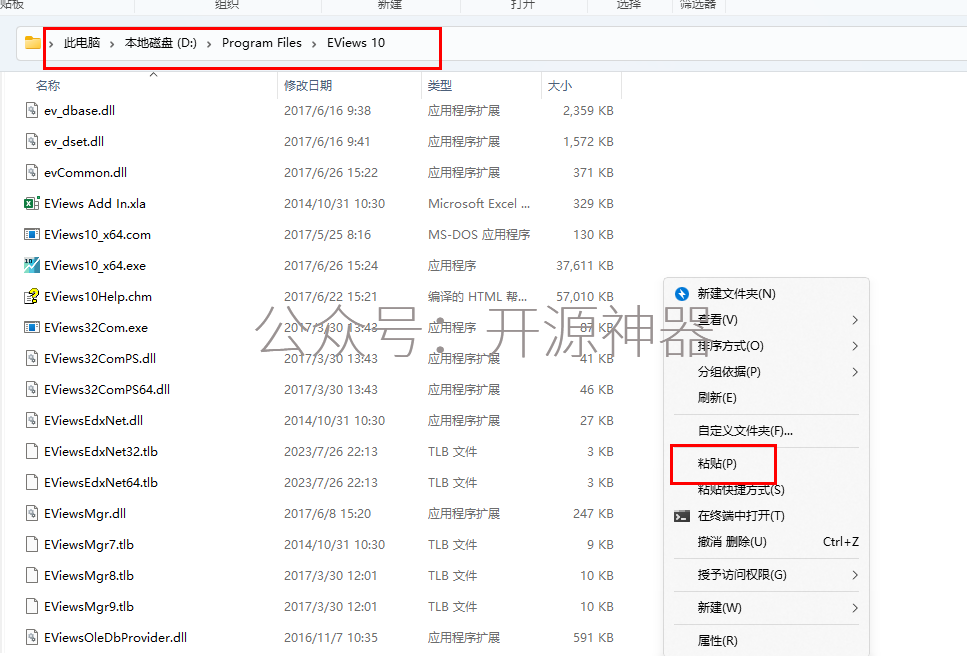Click the EViews32ComPS.dll file icon
This screenshot has height=656, width=967.
[32, 358]
